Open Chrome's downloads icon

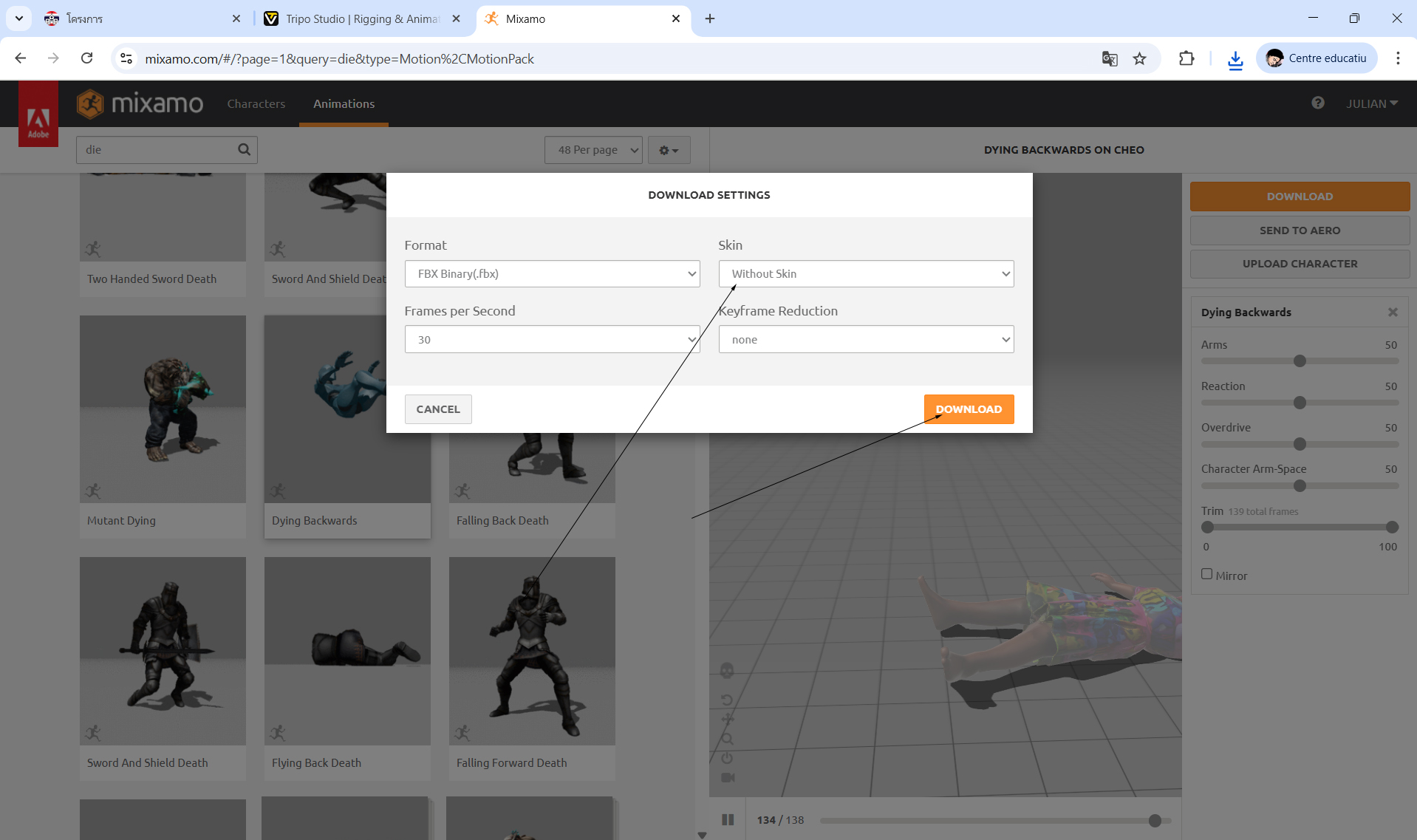coord(1235,59)
